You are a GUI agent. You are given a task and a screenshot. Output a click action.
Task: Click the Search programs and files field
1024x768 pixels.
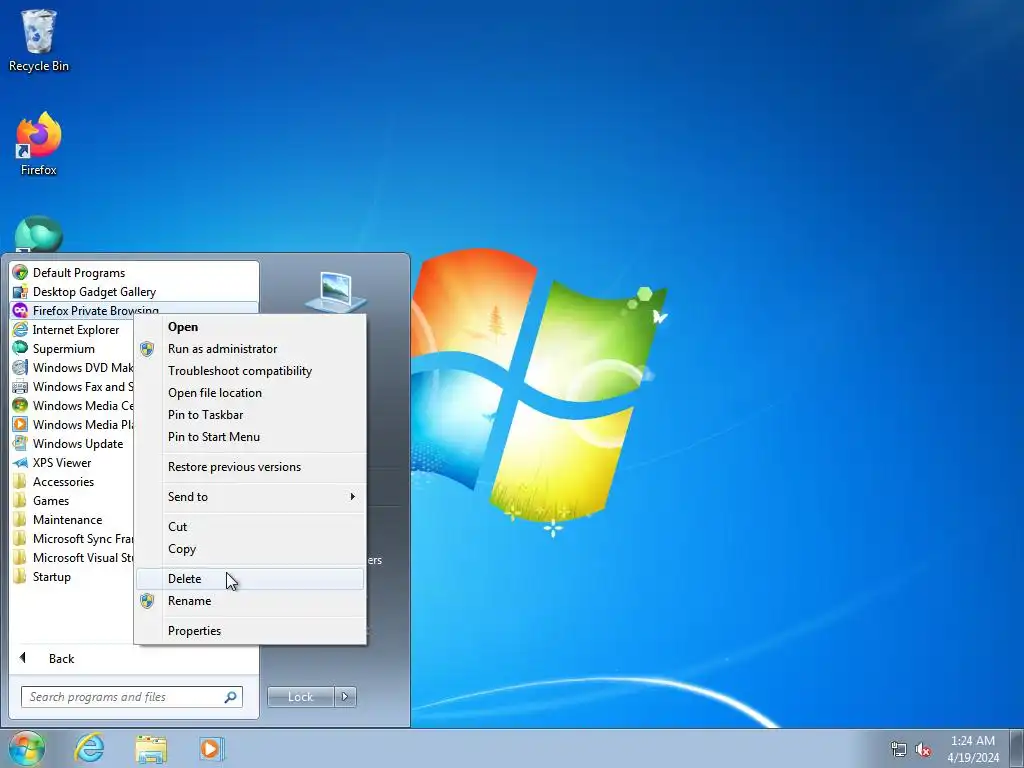point(132,697)
